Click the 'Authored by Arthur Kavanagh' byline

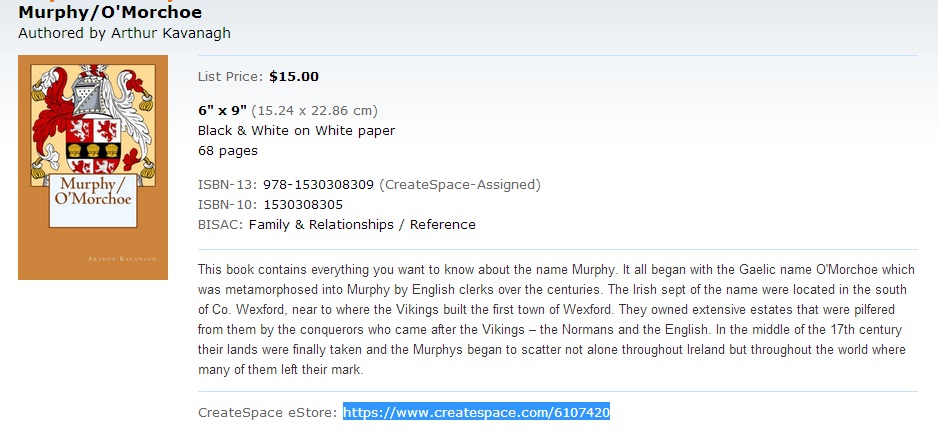pyautogui.click(x=124, y=33)
